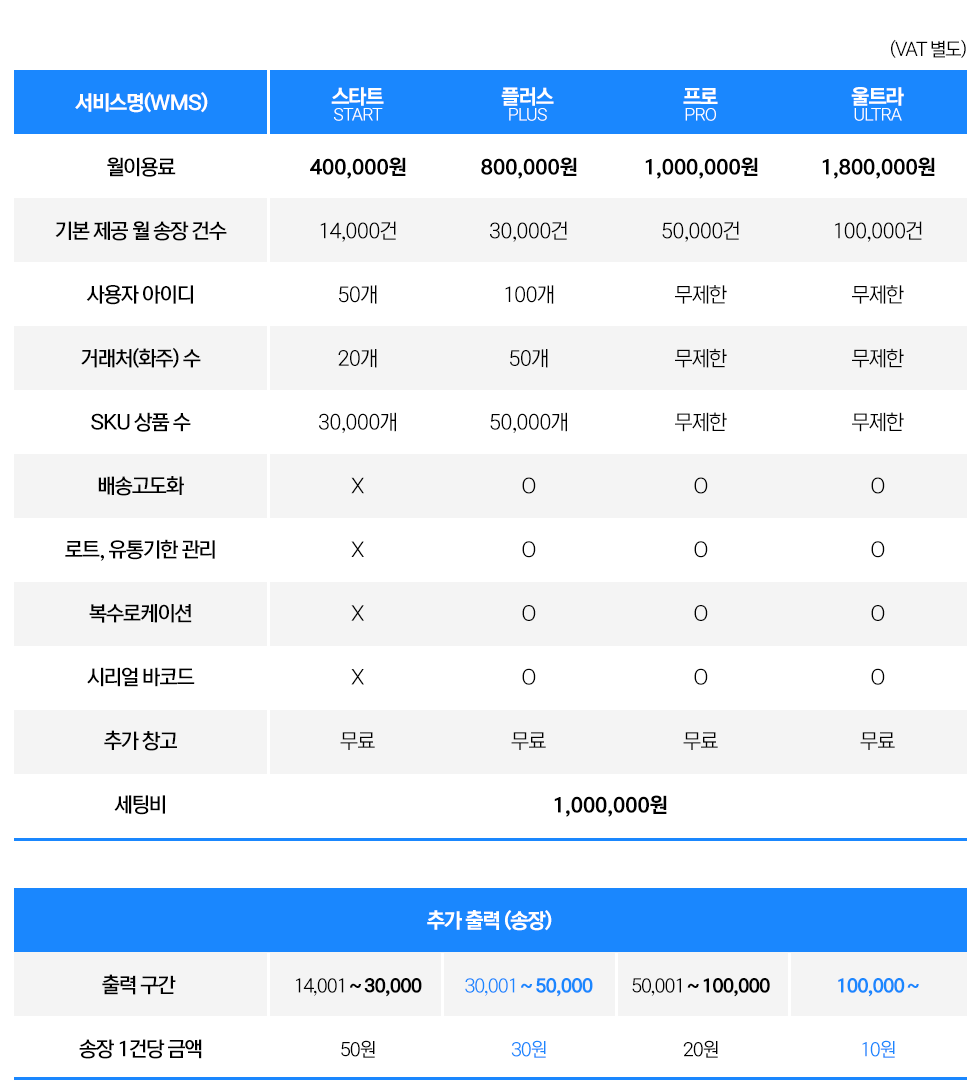Click the 800,000원 price

[528, 167]
